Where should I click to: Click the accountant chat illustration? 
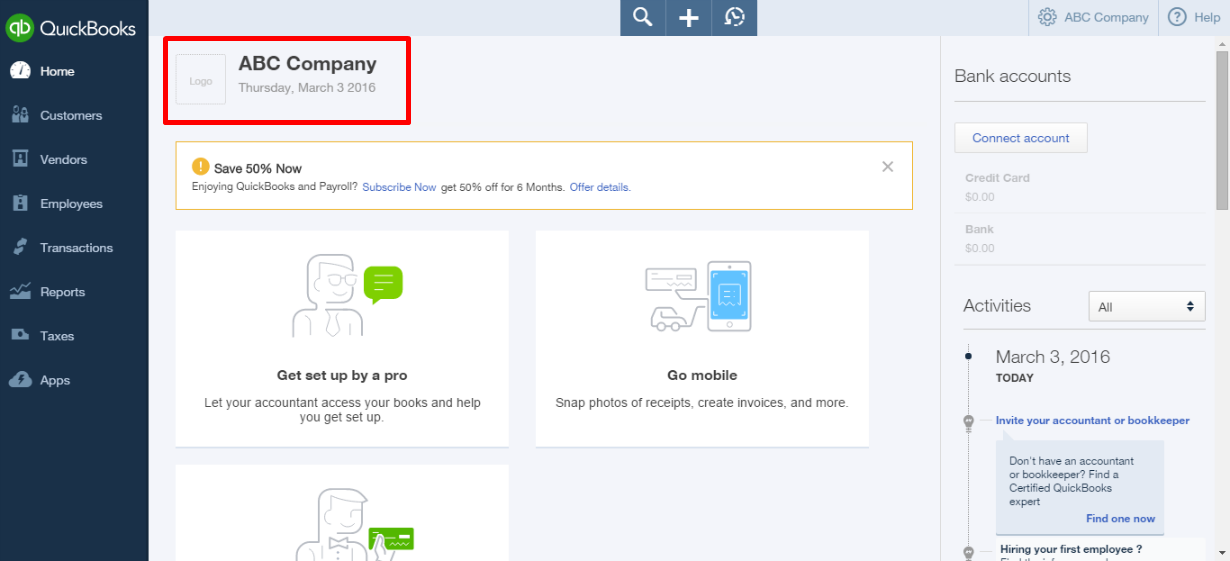(x=347, y=295)
